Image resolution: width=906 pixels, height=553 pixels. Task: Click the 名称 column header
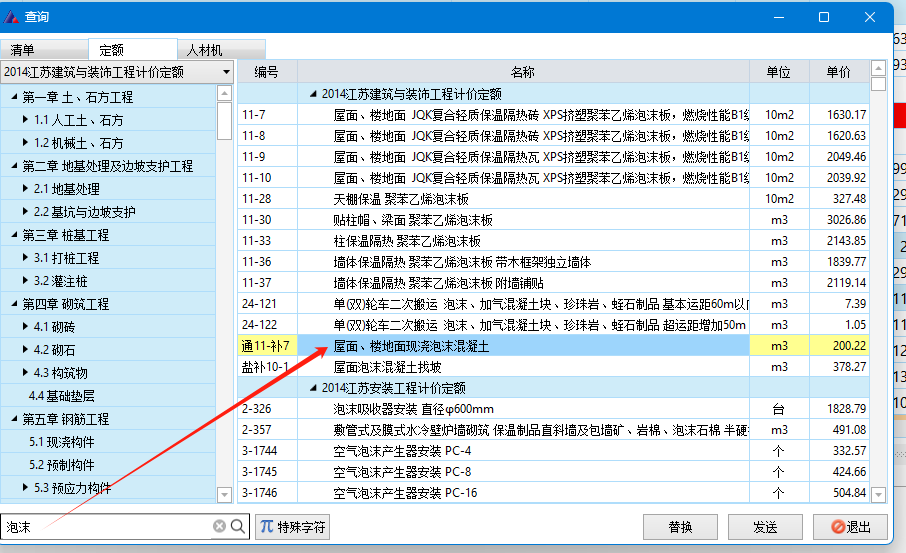523,72
